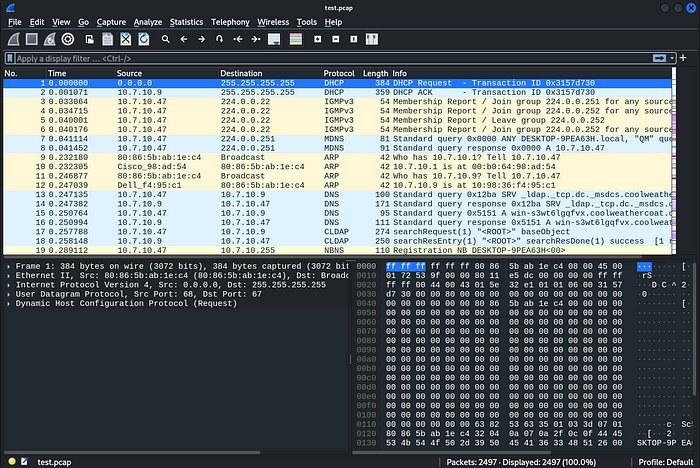Go to specified packet icon

point(219,39)
